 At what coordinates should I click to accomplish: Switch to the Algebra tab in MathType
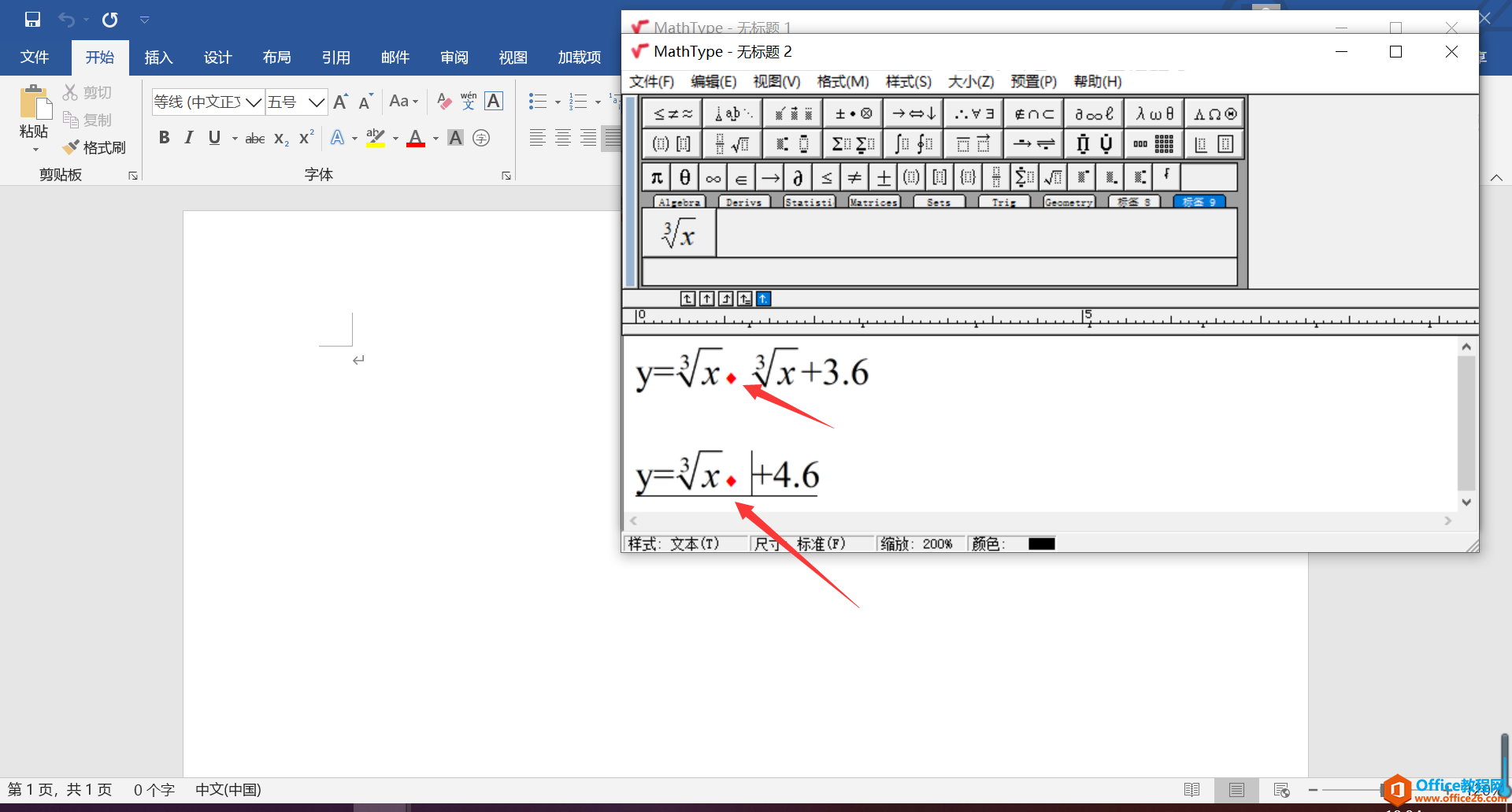[678, 202]
